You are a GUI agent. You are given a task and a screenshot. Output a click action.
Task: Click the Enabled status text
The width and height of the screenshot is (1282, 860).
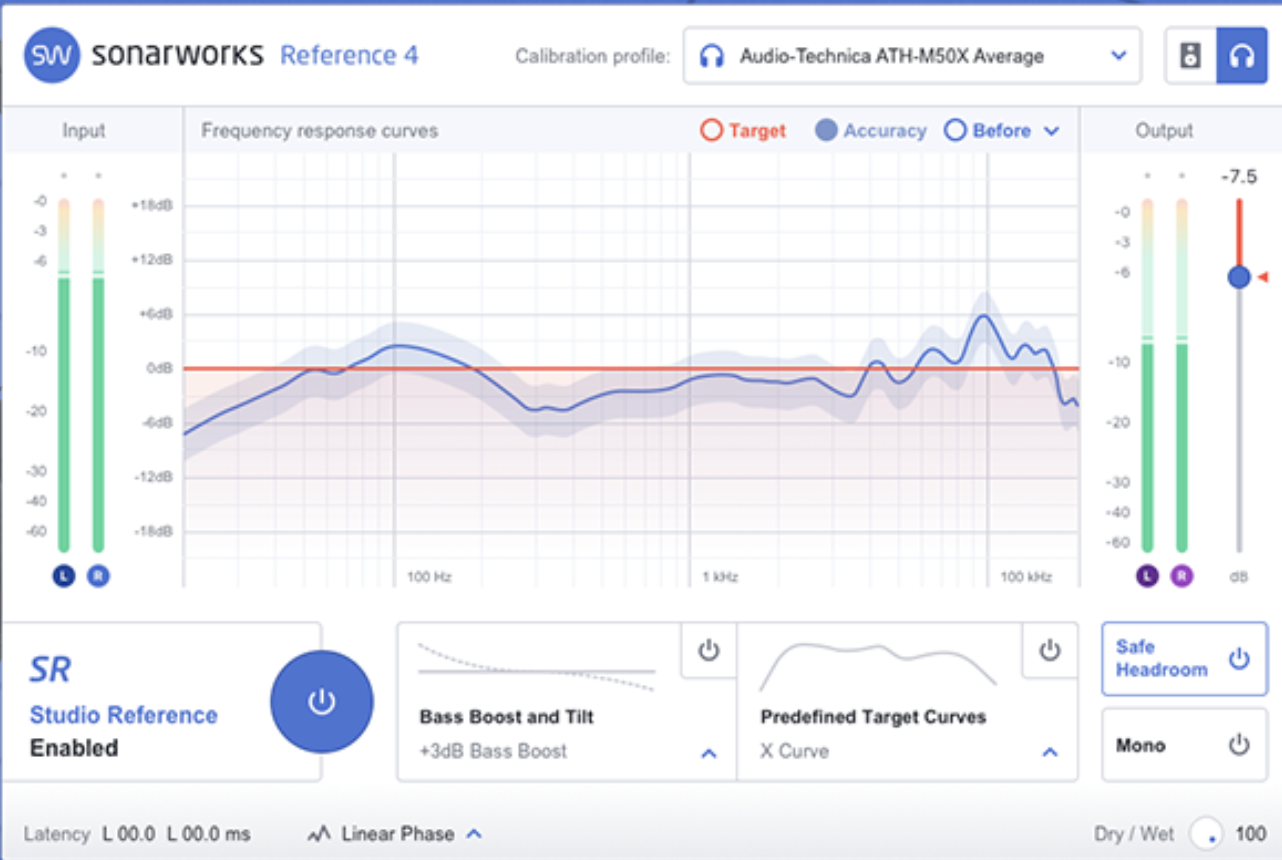pos(74,748)
